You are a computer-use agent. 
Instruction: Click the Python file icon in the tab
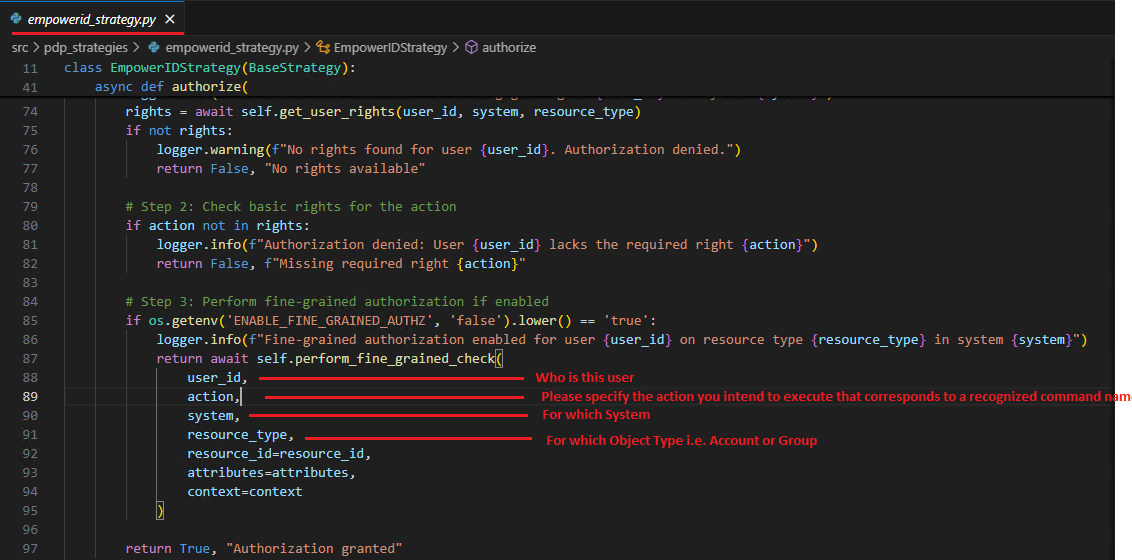pyautogui.click(x=15, y=19)
